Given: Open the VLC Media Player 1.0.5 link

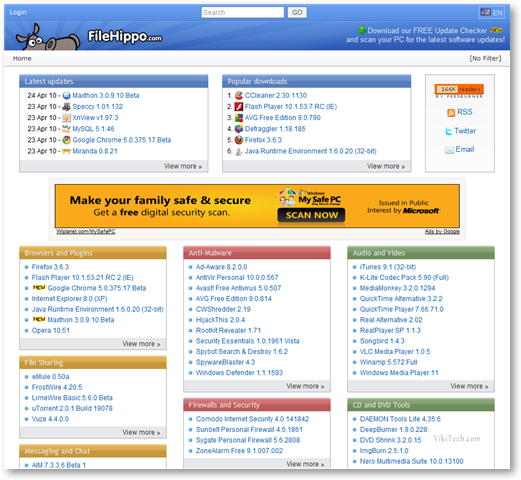Looking at the screenshot, I should 395,351.
